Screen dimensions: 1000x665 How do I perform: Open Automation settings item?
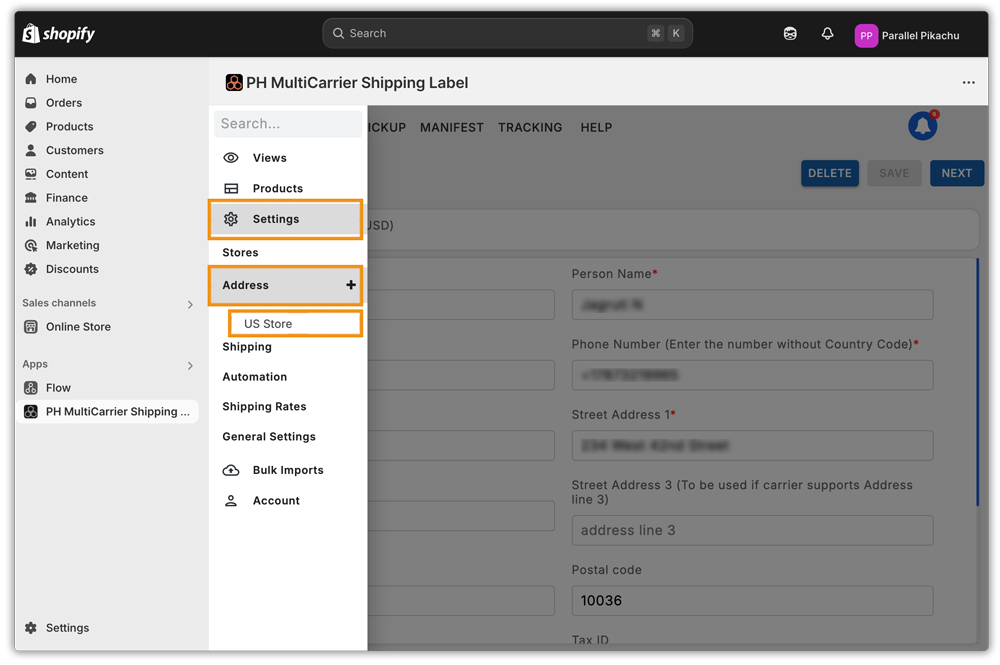click(x=254, y=377)
